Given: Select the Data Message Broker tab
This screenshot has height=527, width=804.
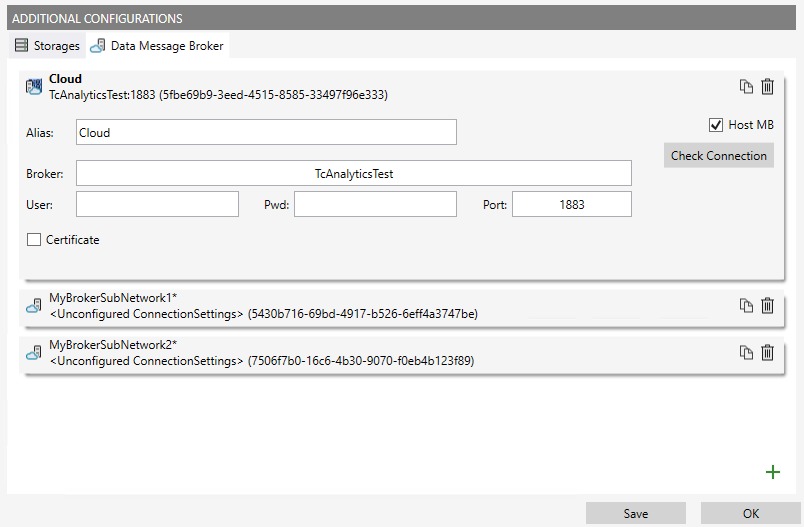Looking at the screenshot, I should pyautogui.click(x=157, y=46).
